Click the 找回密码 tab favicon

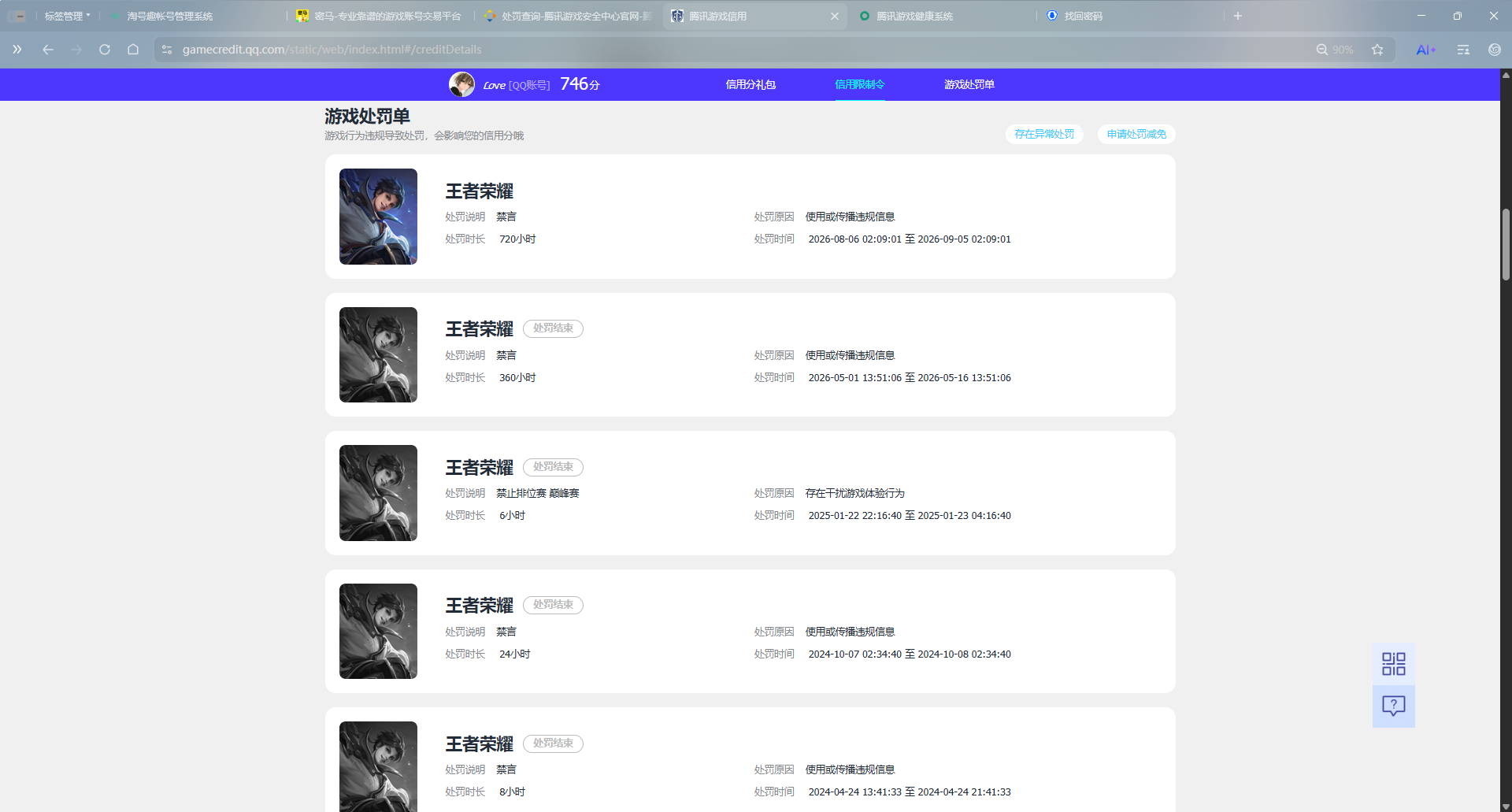point(1052,16)
